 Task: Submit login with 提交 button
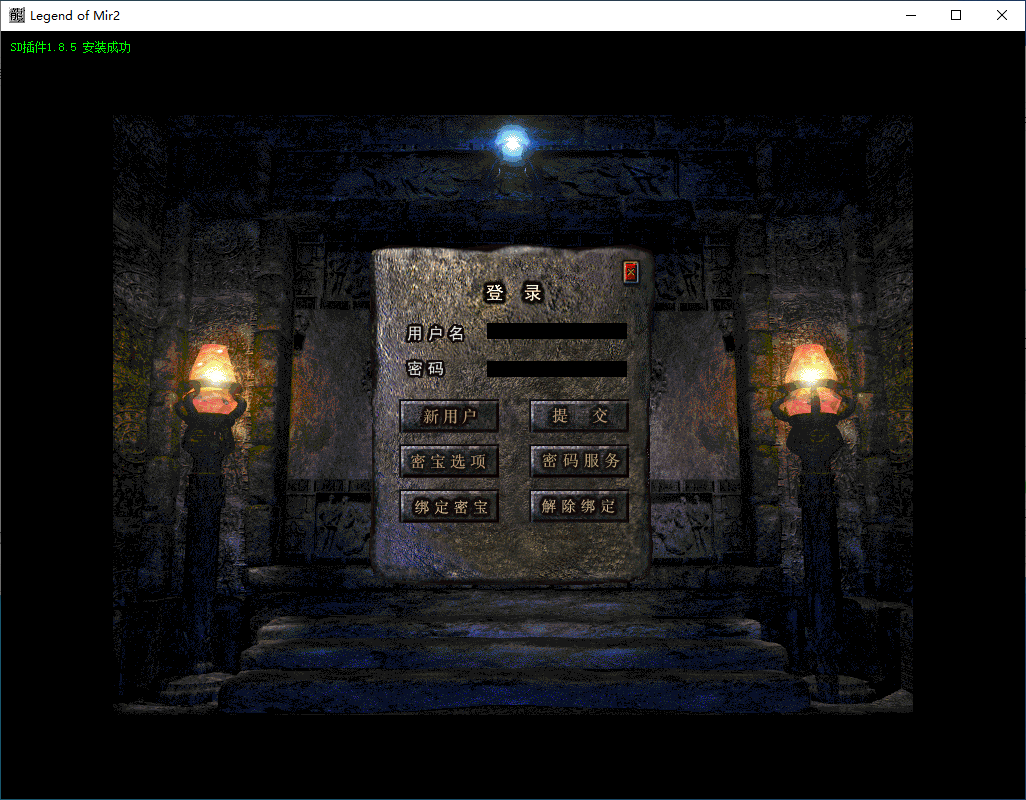(x=579, y=416)
